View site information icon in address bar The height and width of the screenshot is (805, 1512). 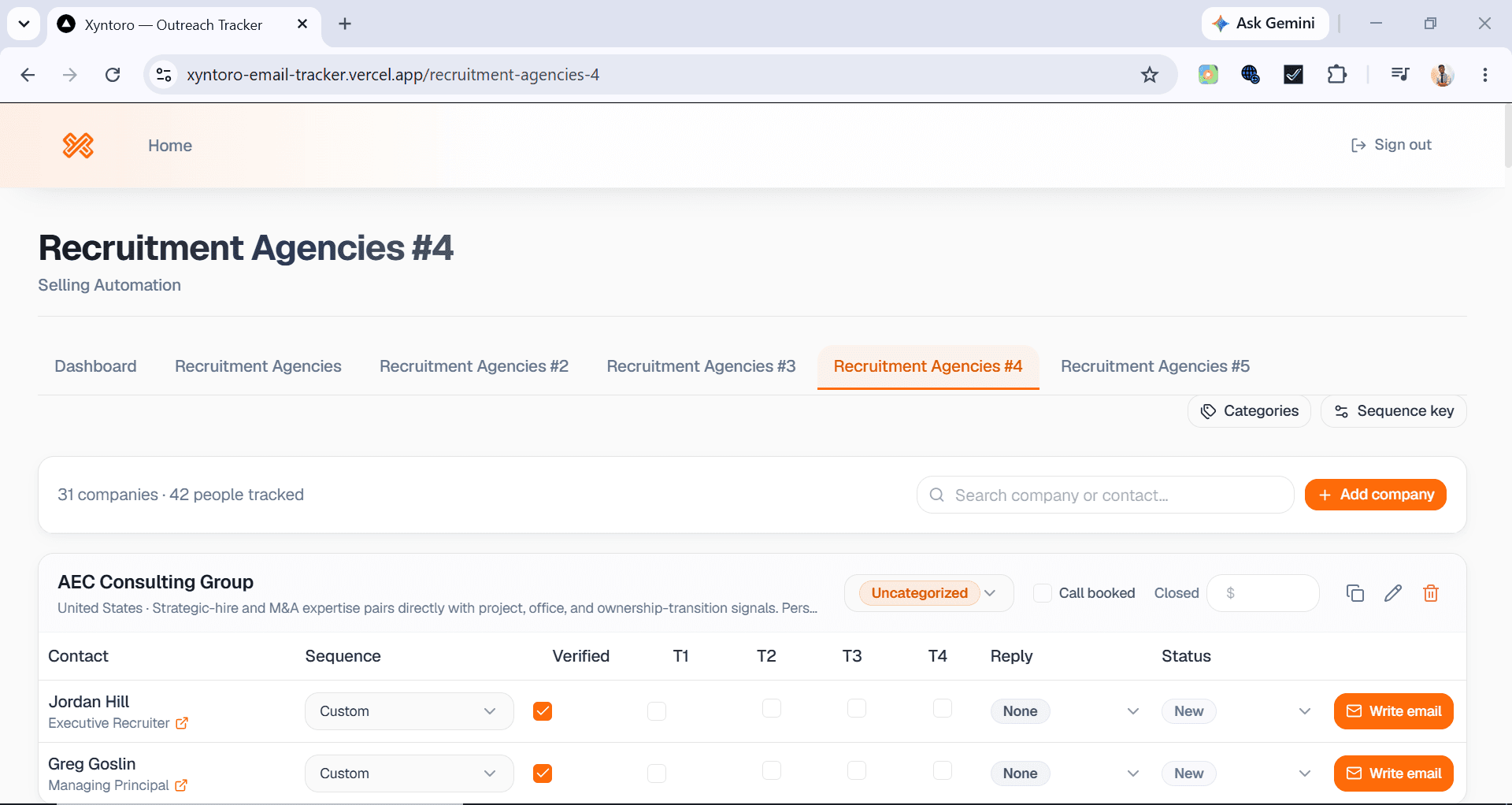(164, 75)
